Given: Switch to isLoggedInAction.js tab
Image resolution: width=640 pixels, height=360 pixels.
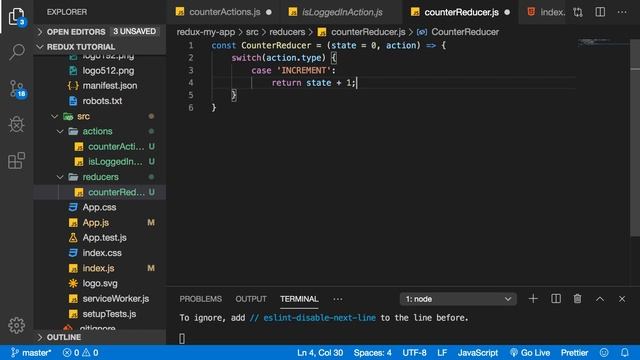Looking at the screenshot, I should (342, 12).
